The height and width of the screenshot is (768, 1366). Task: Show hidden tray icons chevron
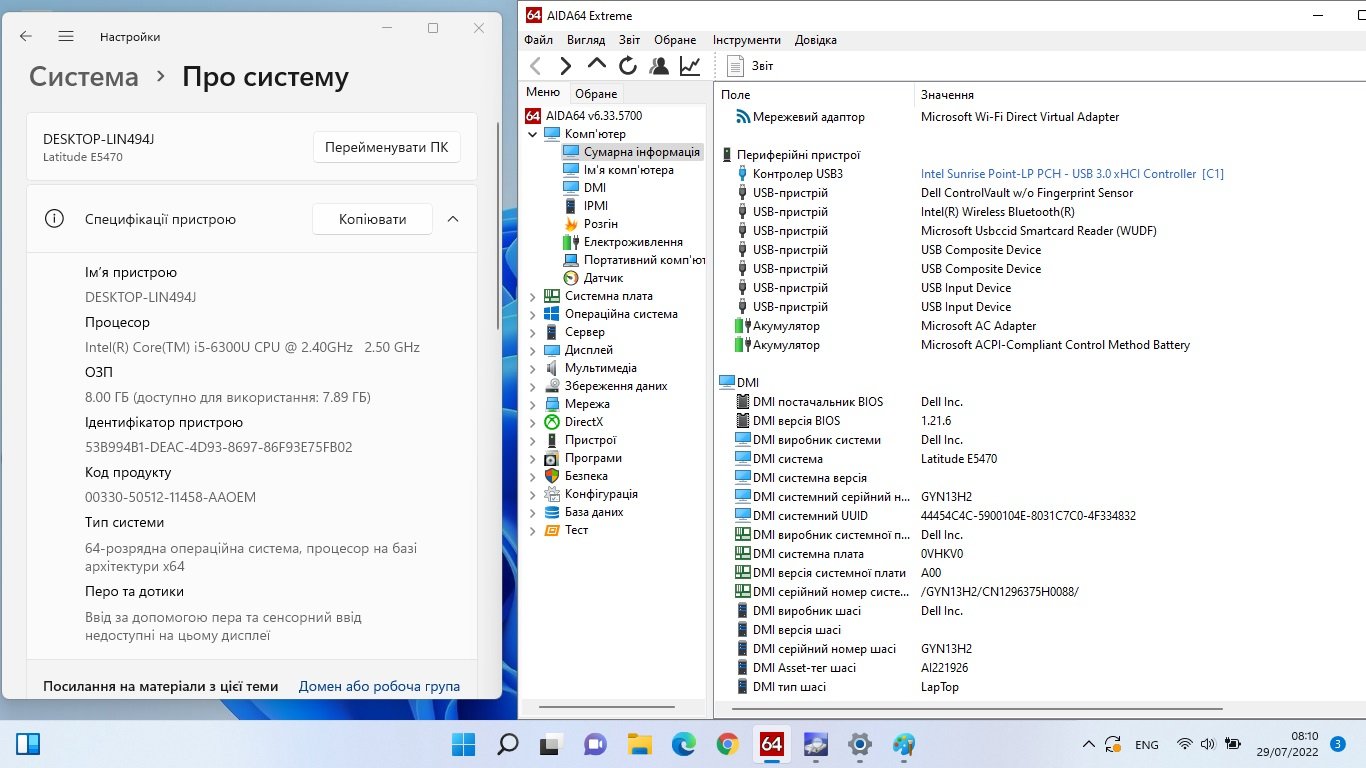tap(1089, 744)
